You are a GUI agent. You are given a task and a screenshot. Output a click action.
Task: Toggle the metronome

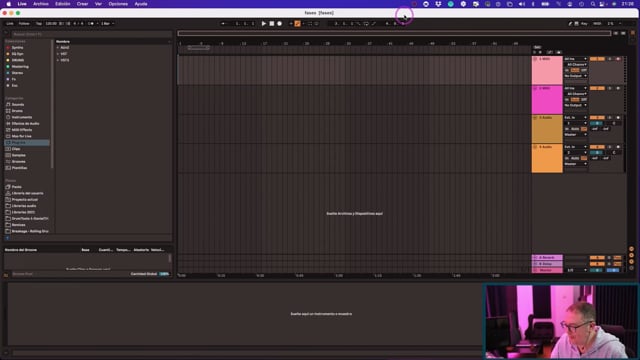(x=91, y=24)
